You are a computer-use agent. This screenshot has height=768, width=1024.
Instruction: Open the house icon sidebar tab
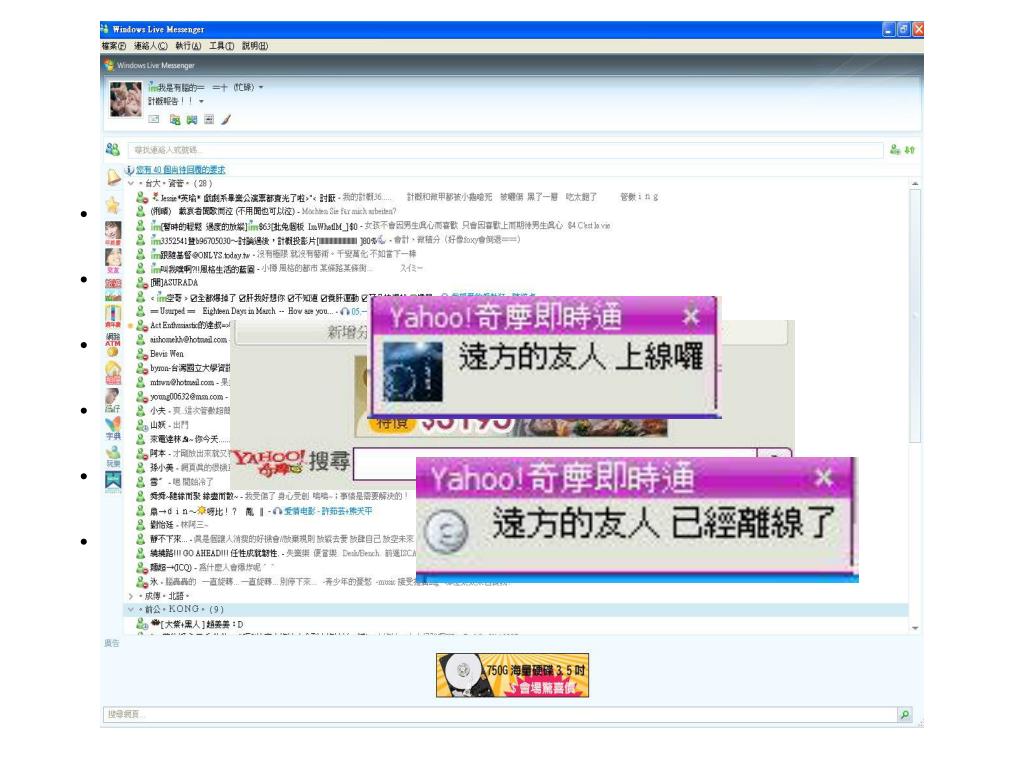pyautogui.click(x=113, y=372)
